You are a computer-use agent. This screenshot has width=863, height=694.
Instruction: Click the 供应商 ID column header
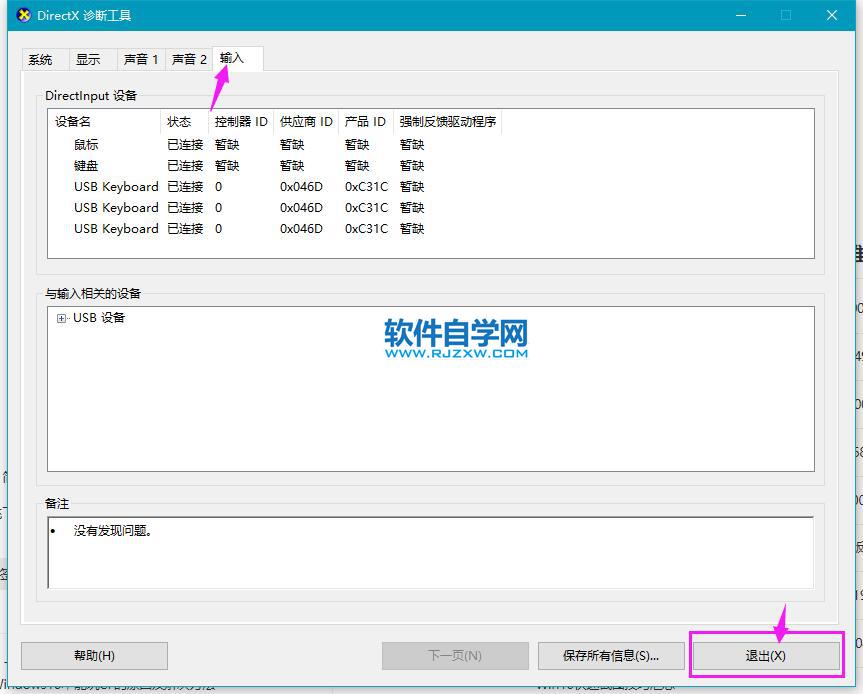tap(306, 121)
